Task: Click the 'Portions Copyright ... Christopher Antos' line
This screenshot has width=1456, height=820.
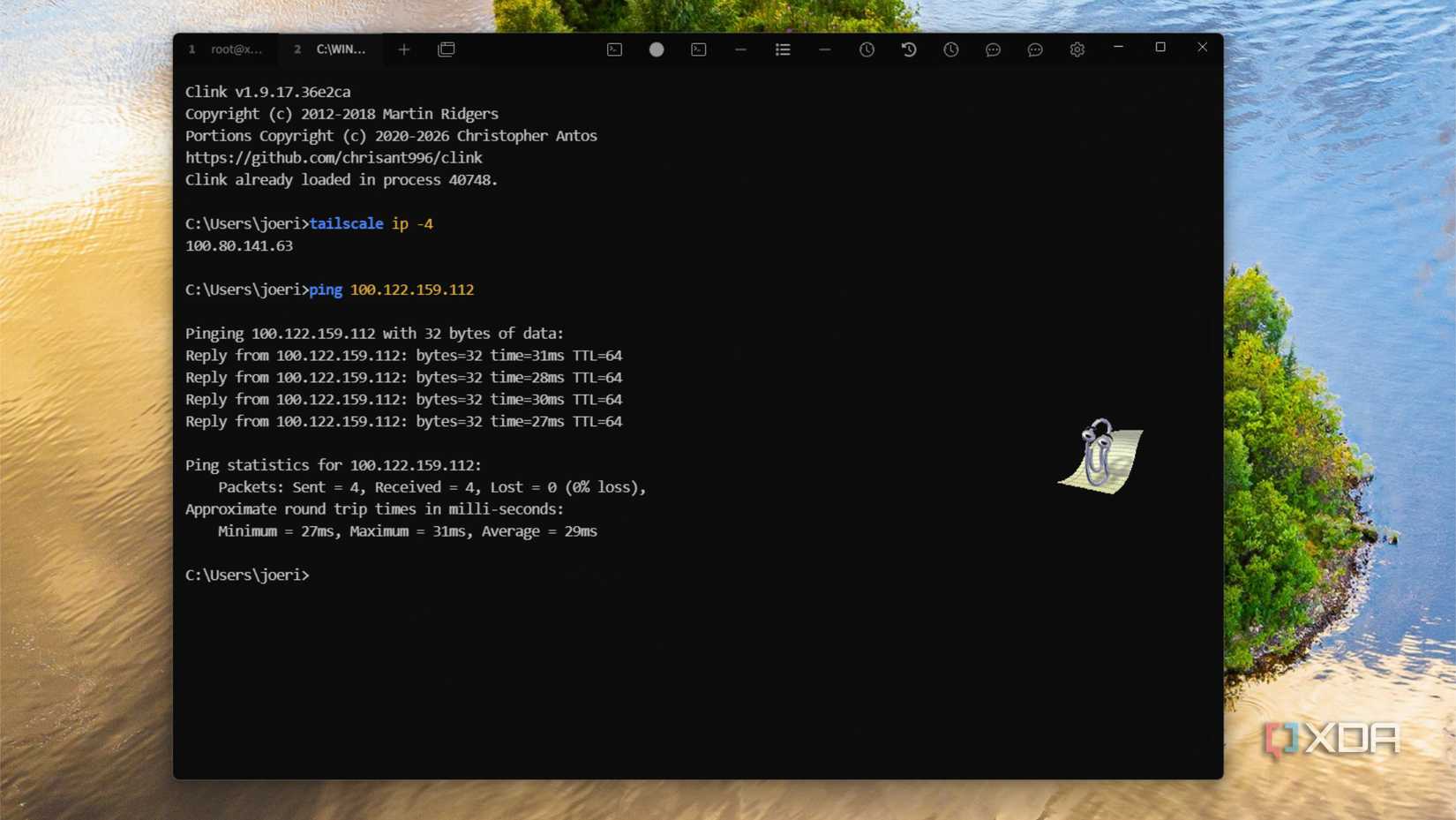Action: coord(391,136)
